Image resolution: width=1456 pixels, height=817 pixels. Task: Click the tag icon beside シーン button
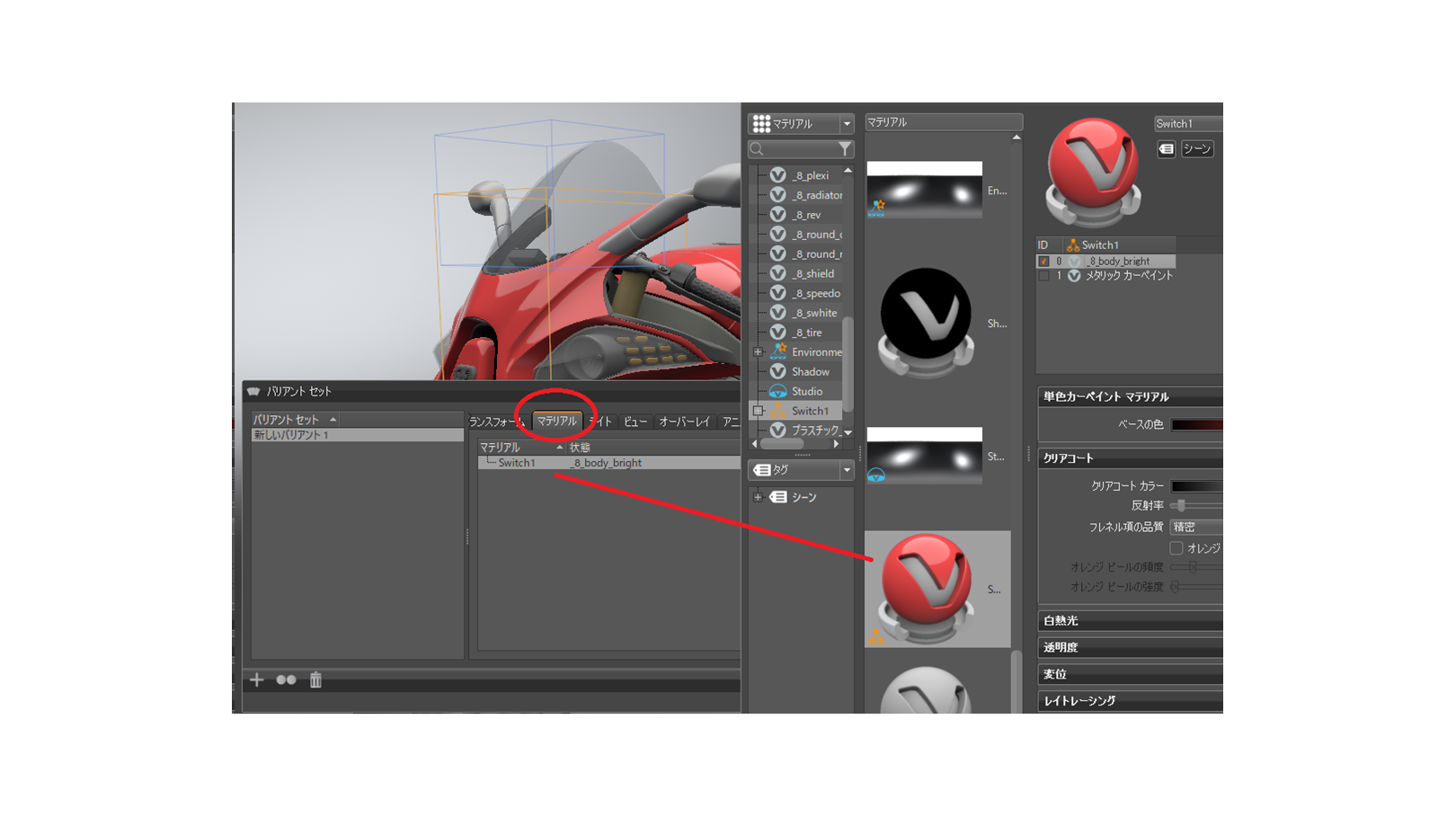tap(1166, 149)
